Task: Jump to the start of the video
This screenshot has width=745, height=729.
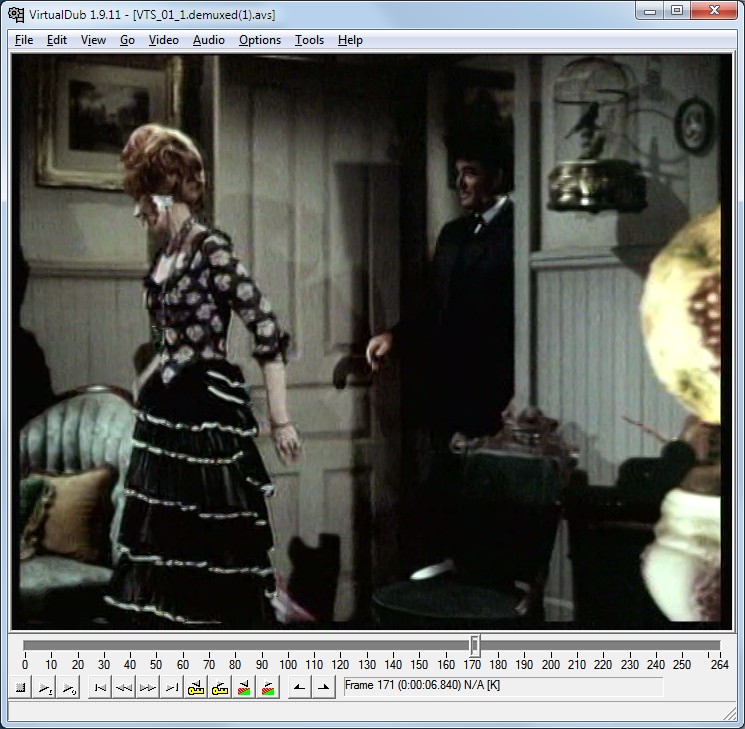Action: point(100,687)
